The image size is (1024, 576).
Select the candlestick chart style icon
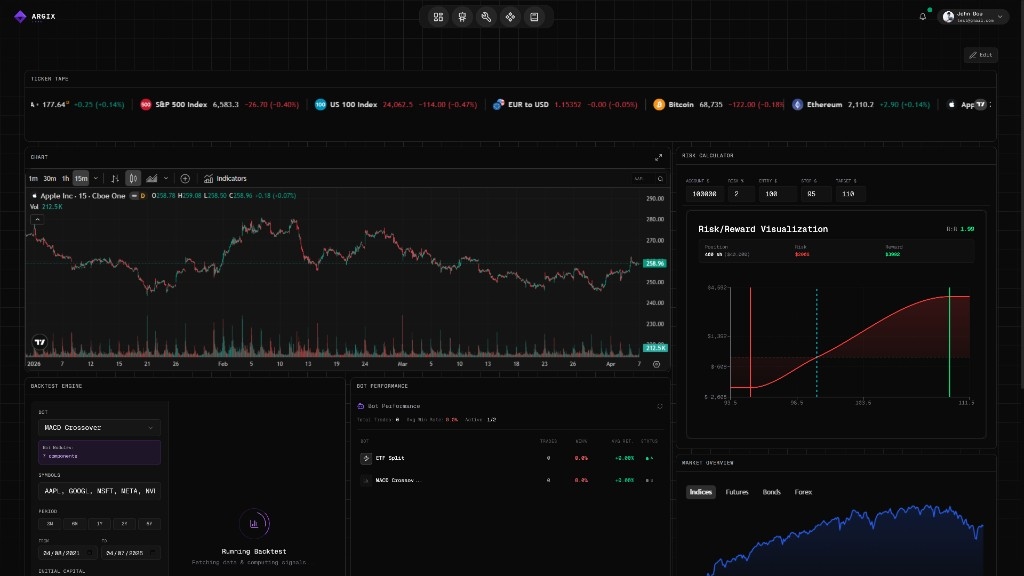coord(133,178)
